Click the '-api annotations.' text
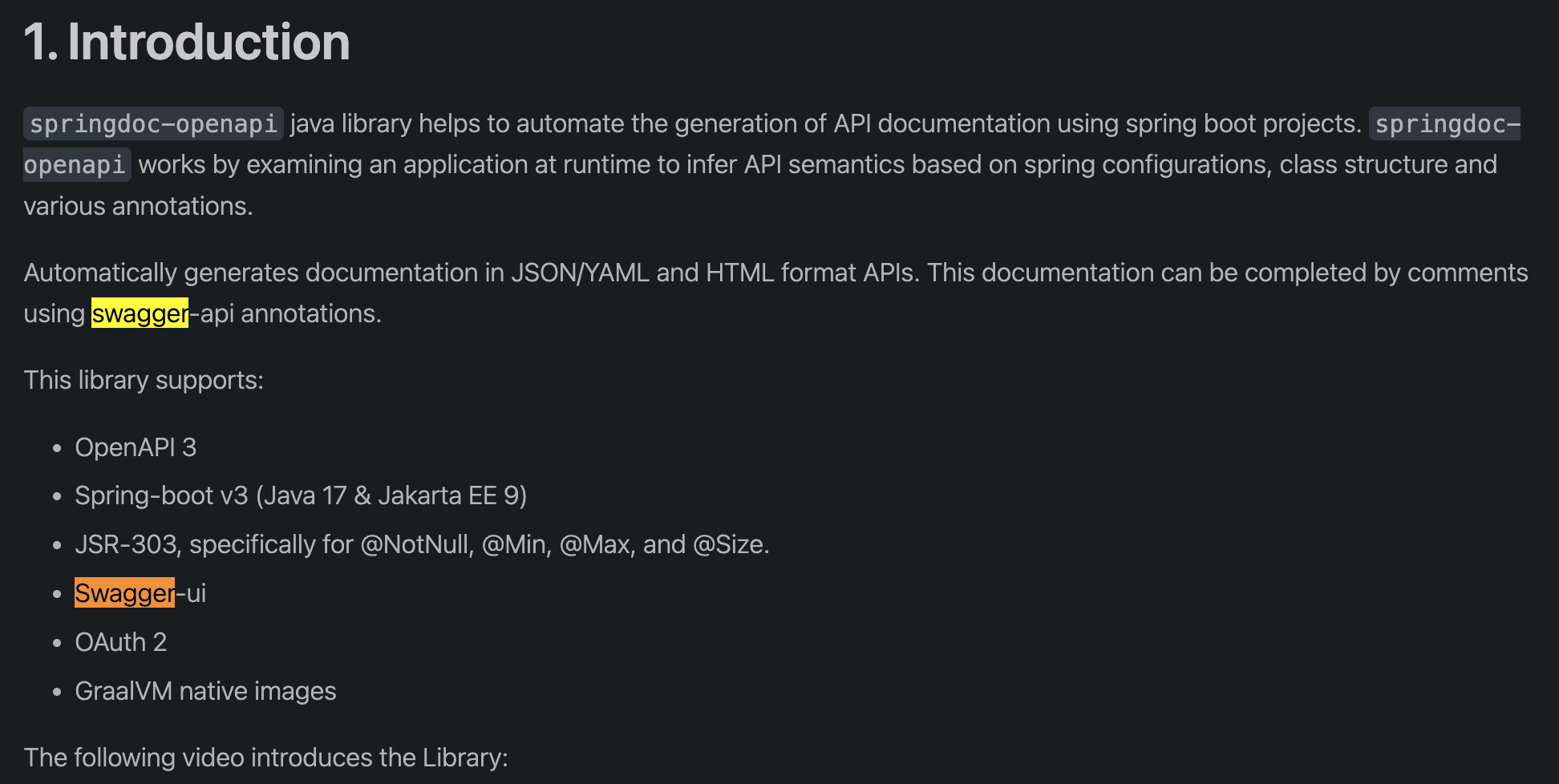 coord(285,313)
